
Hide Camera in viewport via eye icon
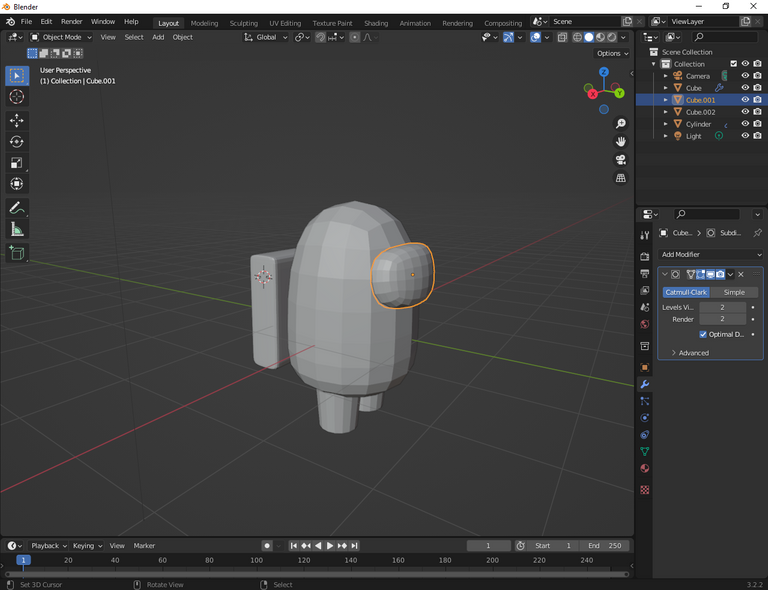(x=745, y=75)
